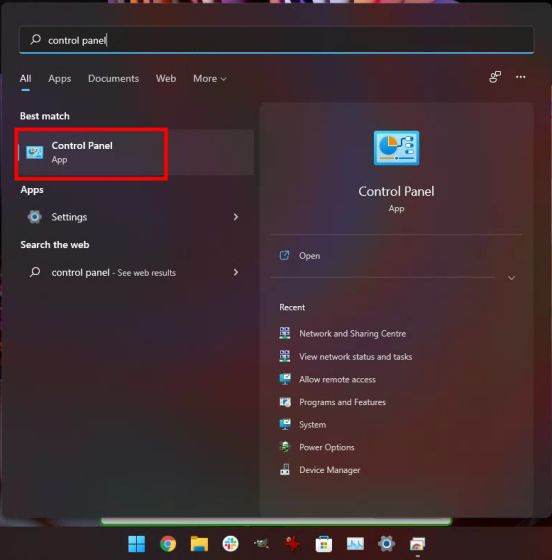The width and height of the screenshot is (552, 560).
Task: Open System recent item
Action: coord(303,425)
